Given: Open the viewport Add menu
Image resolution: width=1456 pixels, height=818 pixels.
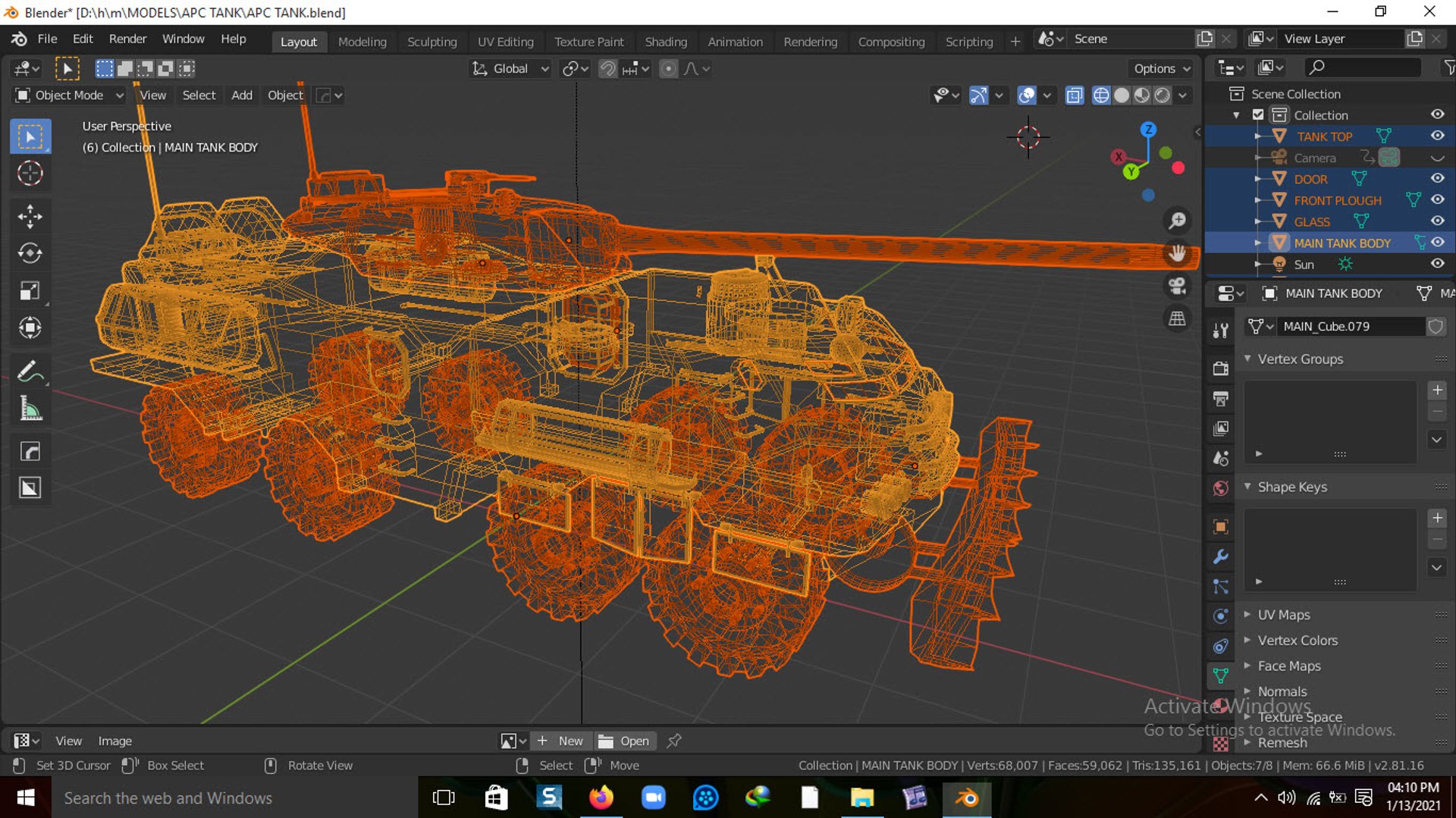Looking at the screenshot, I should coord(241,95).
